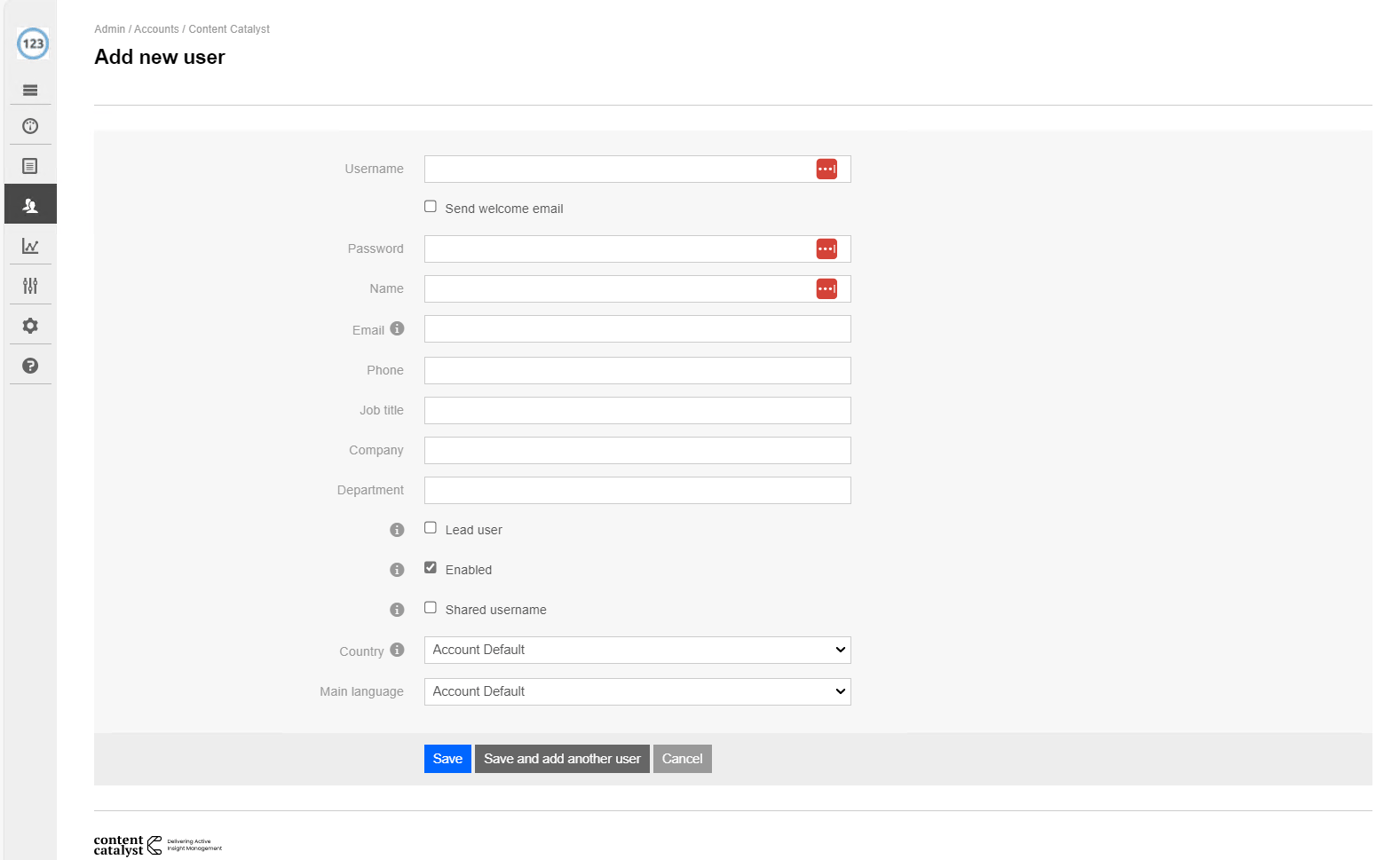The height and width of the screenshot is (860, 1376).
Task: Open the Main language dropdown
Action: [x=637, y=691]
